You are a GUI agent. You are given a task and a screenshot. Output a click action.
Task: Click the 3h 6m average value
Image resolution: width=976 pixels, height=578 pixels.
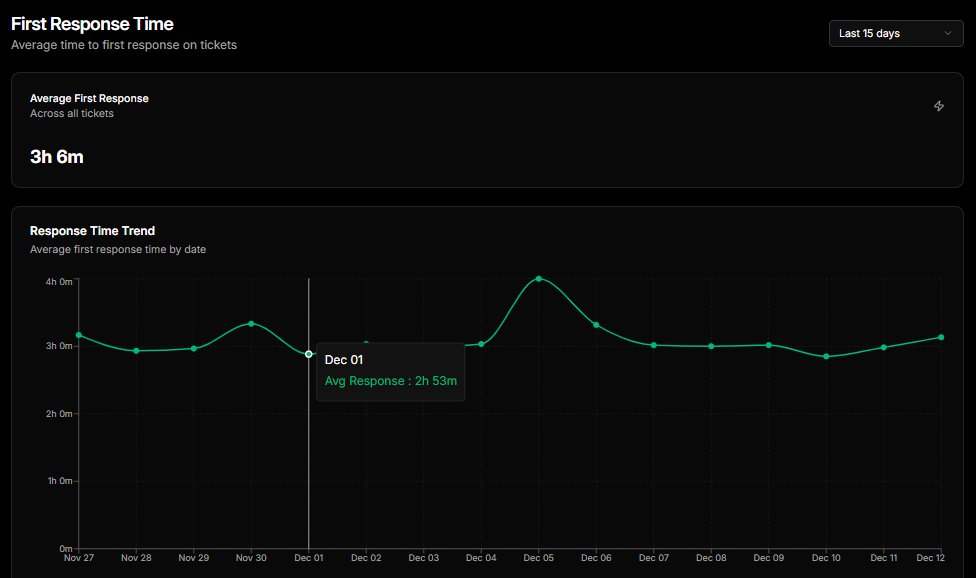click(x=56, y=156)
